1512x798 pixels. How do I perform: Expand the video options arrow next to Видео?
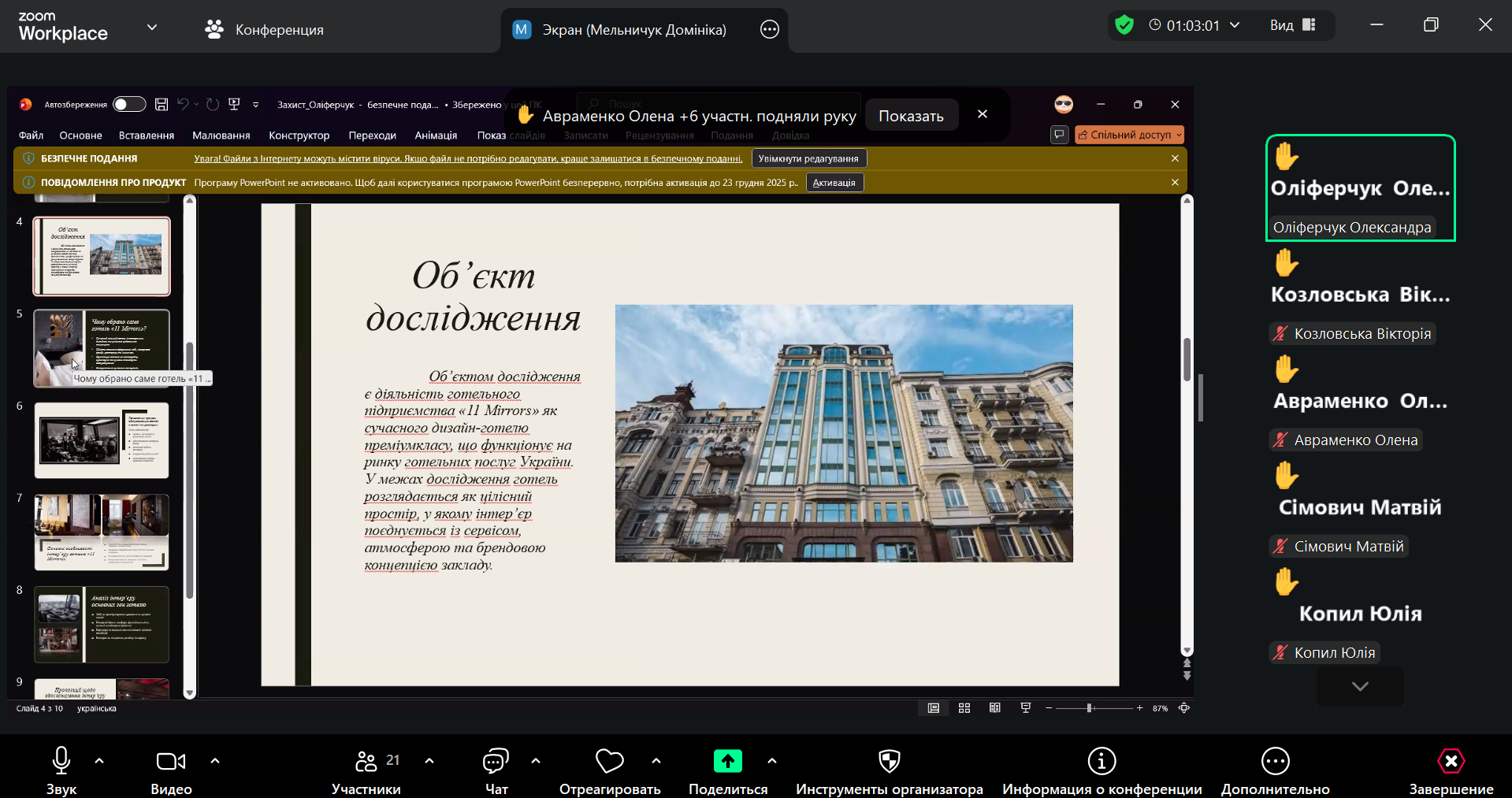point(215,761)
